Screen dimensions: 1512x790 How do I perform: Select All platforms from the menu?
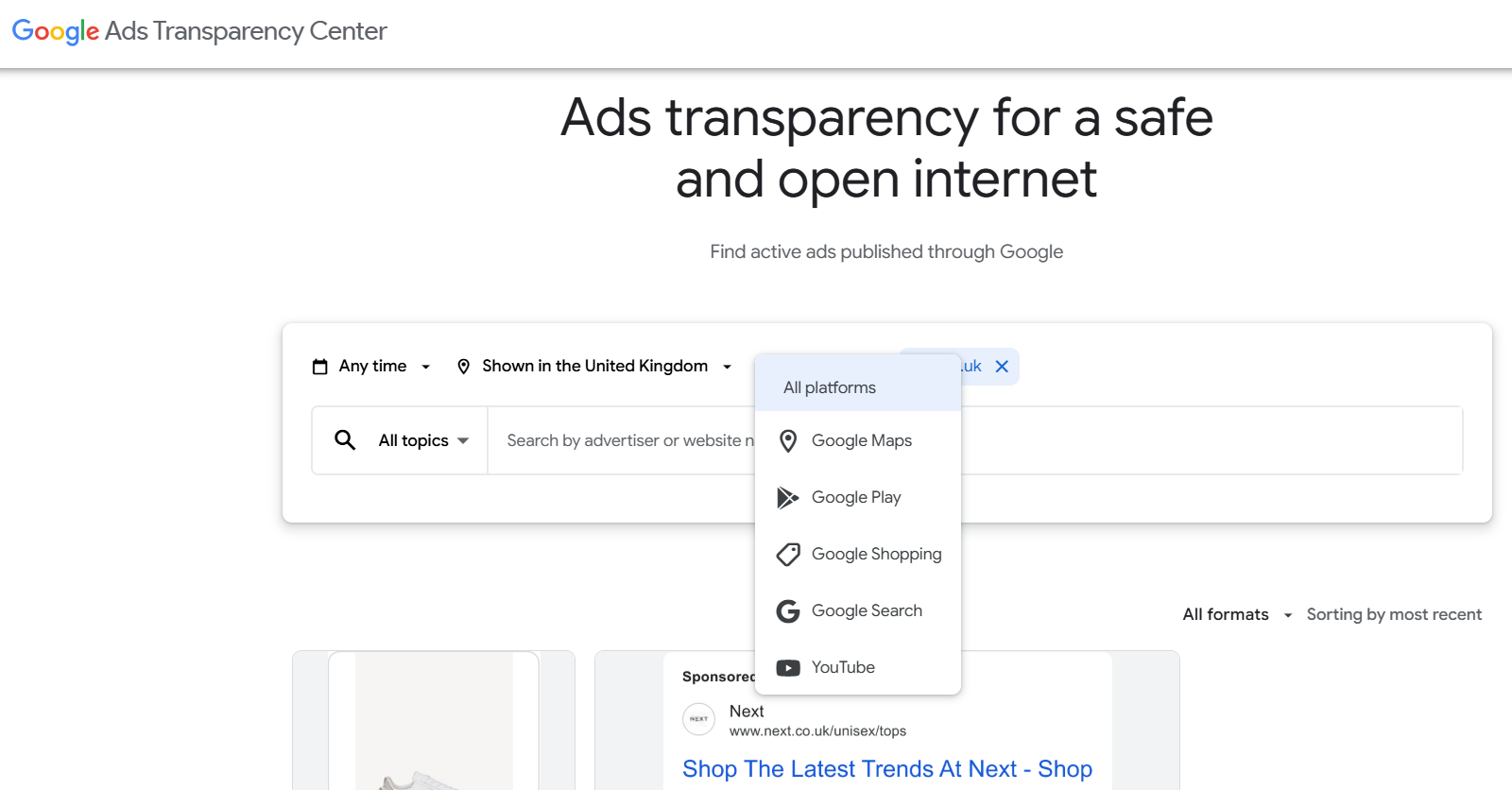coord(830,387)
